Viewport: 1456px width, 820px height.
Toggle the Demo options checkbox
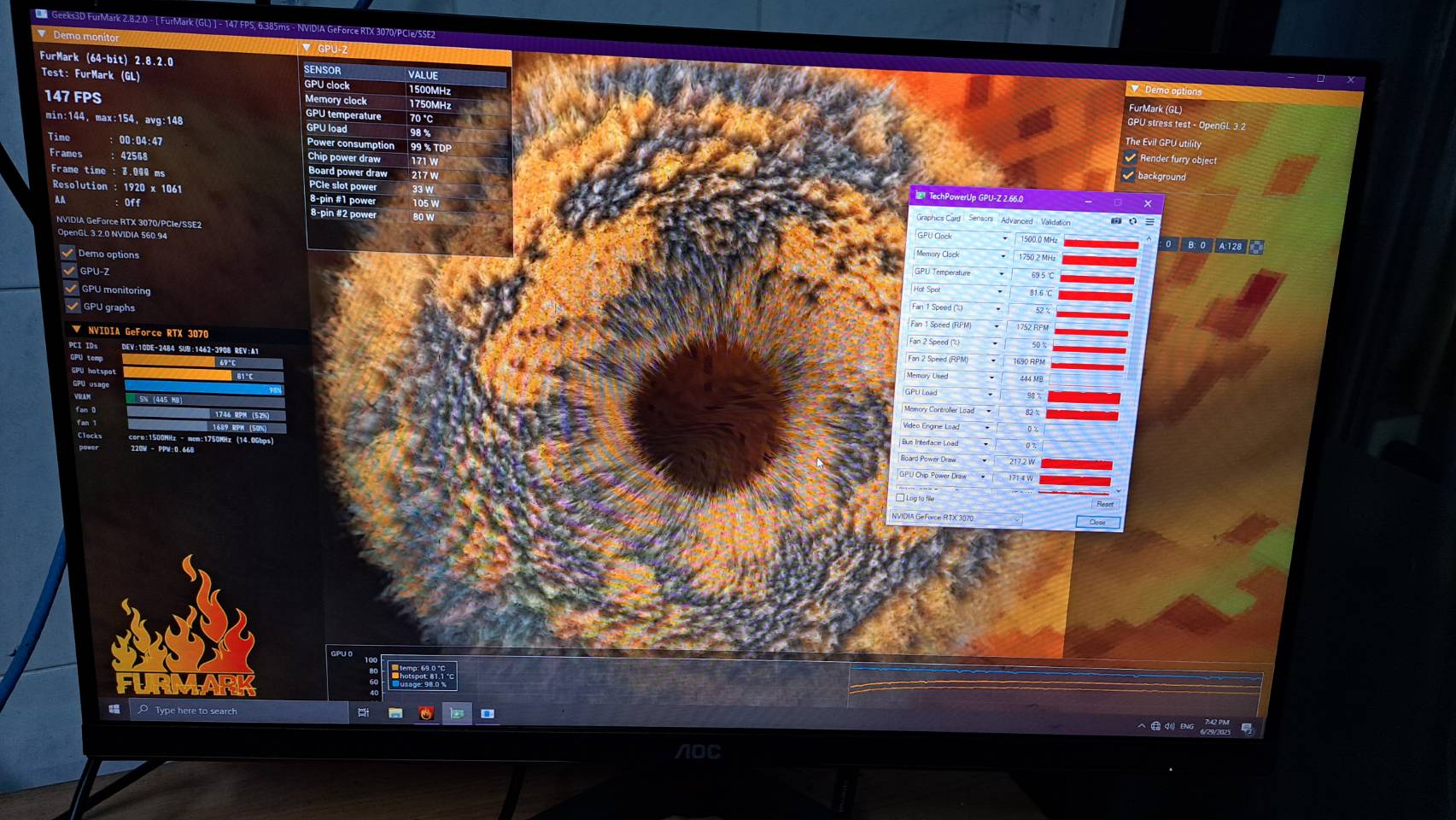[67, 253]
